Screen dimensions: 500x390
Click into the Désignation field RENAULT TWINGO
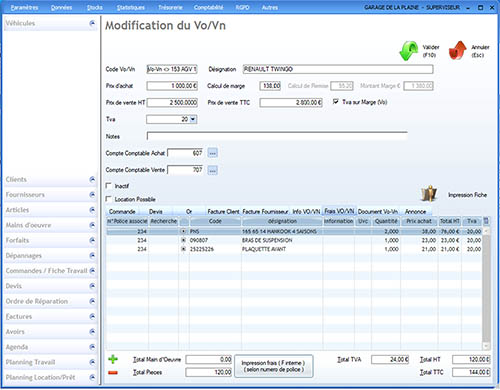(338, 69)
